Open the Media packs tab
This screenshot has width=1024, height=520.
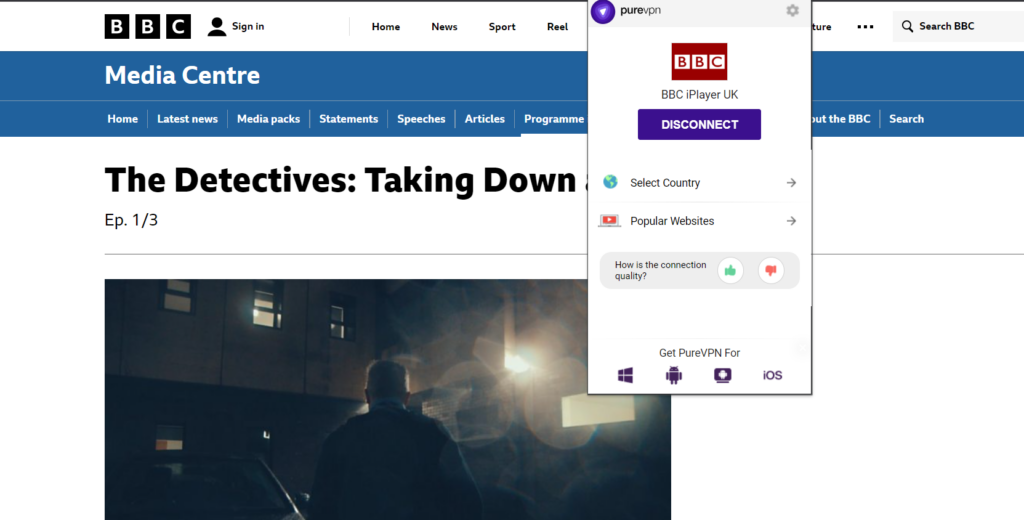tap(268, 119)
